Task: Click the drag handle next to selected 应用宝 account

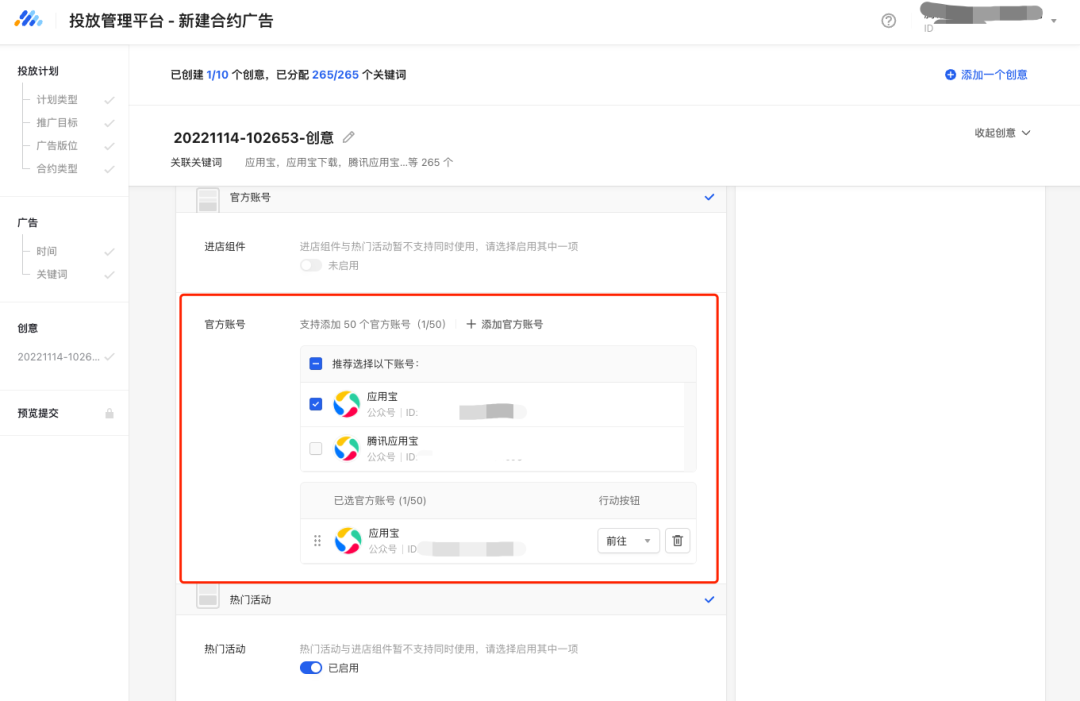Action: point(317,540)
